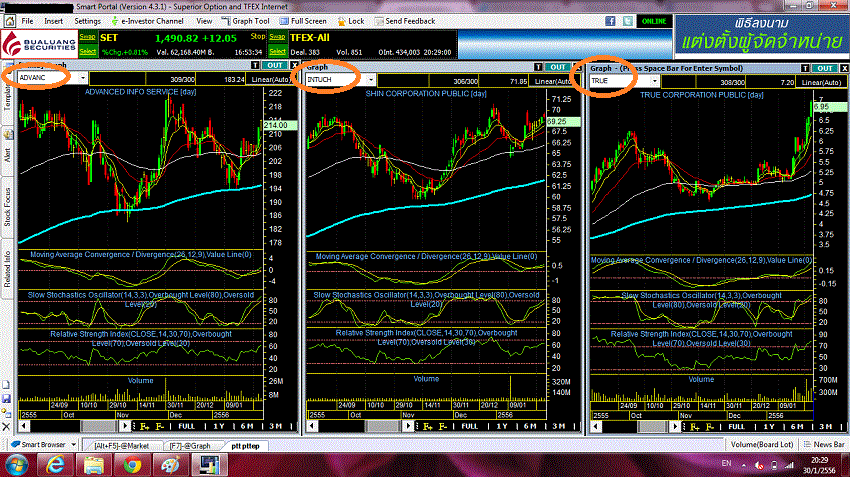Click the Bualuang Securities logo

(38, 44)
